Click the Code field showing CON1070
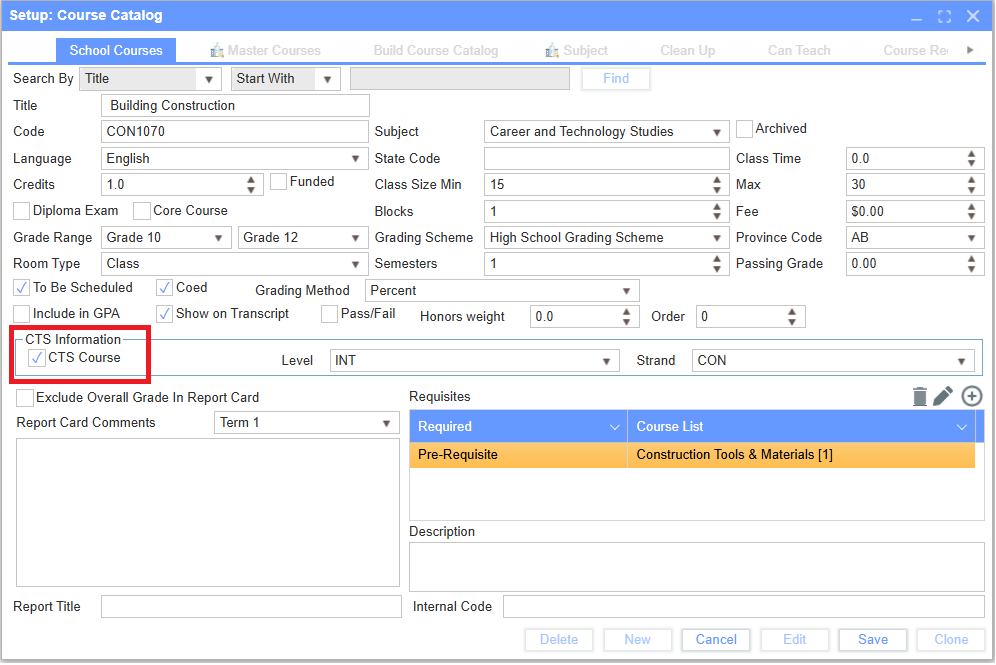Image resolution: width=996 pixels, height=665 pixels. coord(235,132)
